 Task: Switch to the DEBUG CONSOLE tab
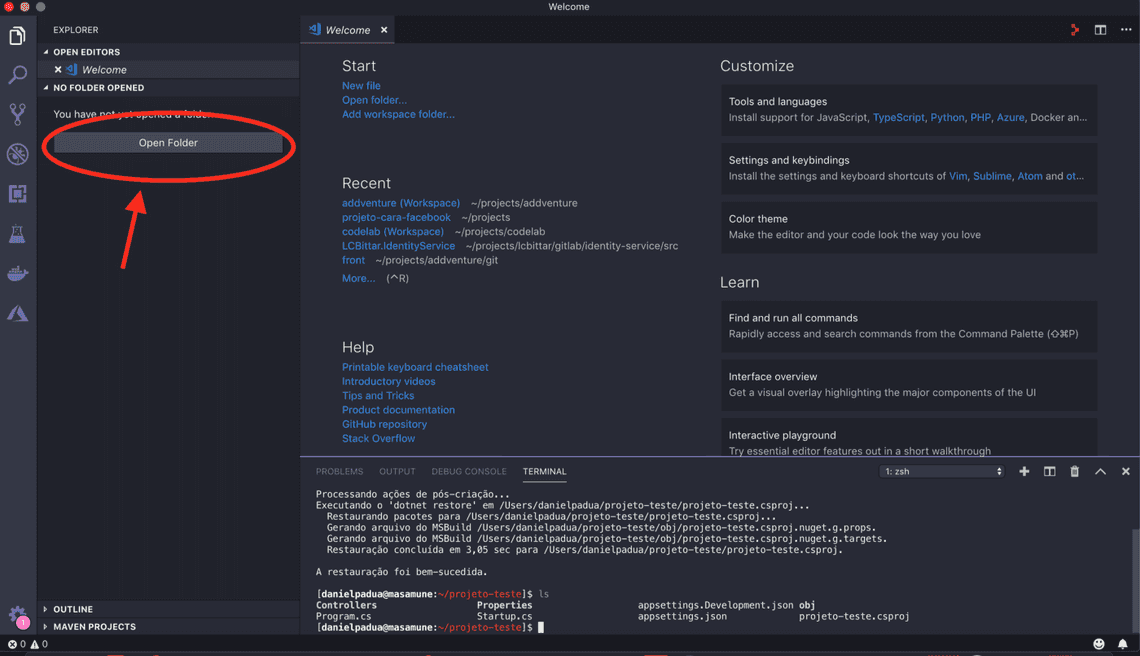point(469,471)
